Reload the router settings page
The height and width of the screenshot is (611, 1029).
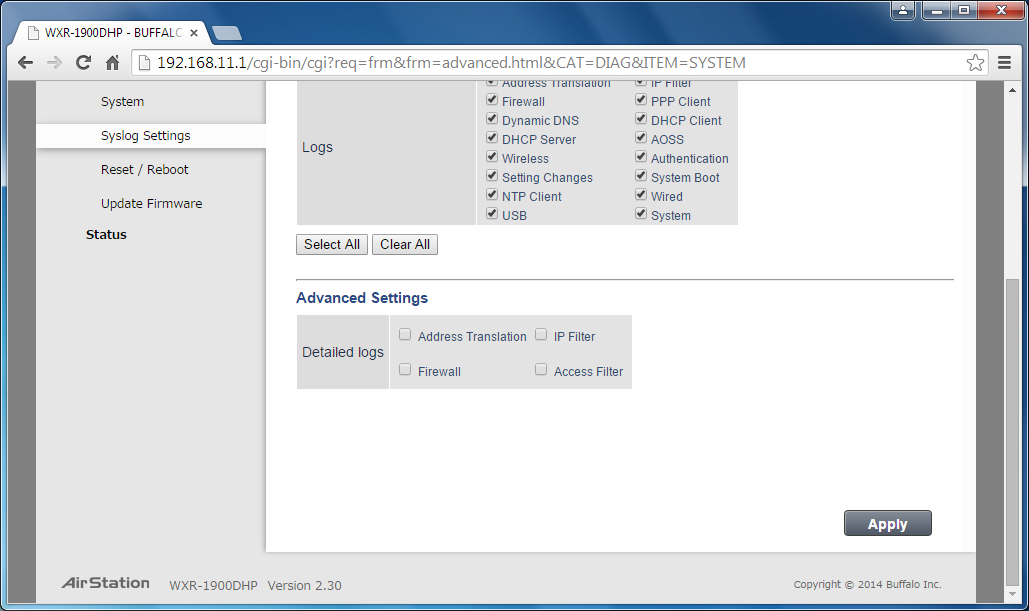pos(83,62)
